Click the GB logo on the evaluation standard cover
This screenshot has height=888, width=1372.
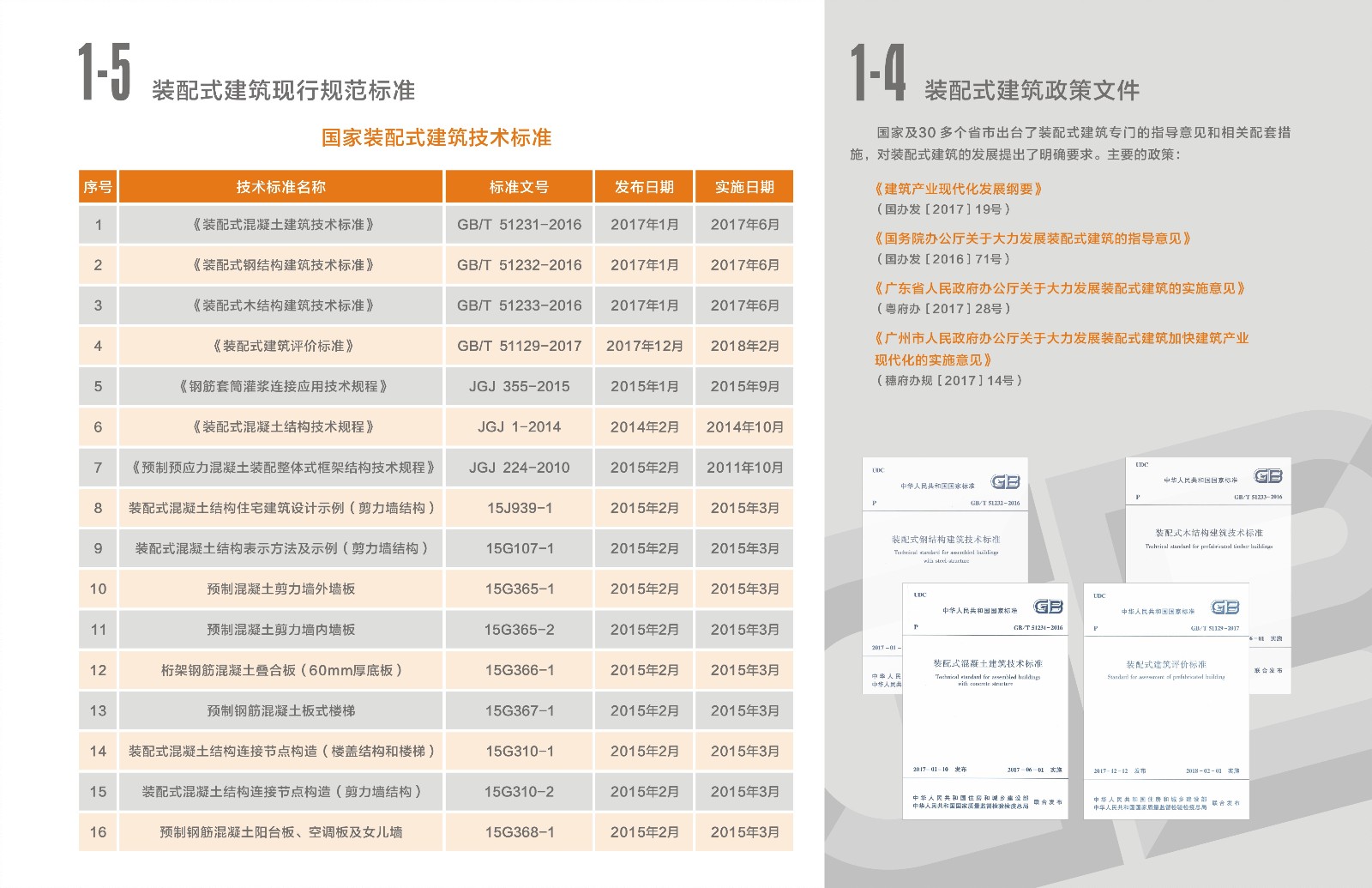point(1225,607)
